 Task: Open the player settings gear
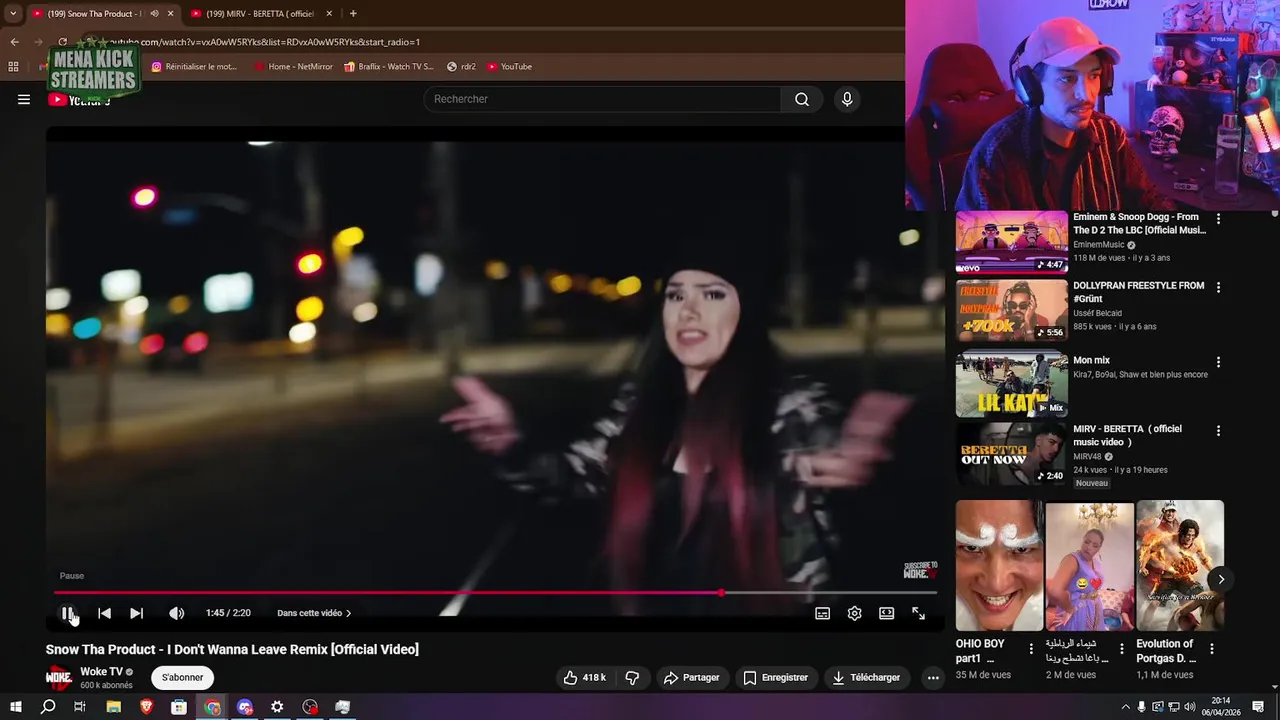tap(854, 613)
